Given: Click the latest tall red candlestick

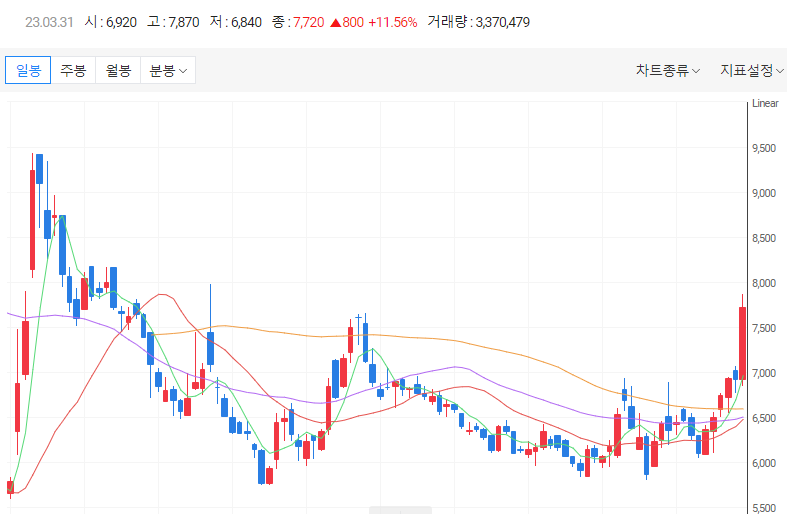Looking at the screenshot, I should (x=742, y=343).
